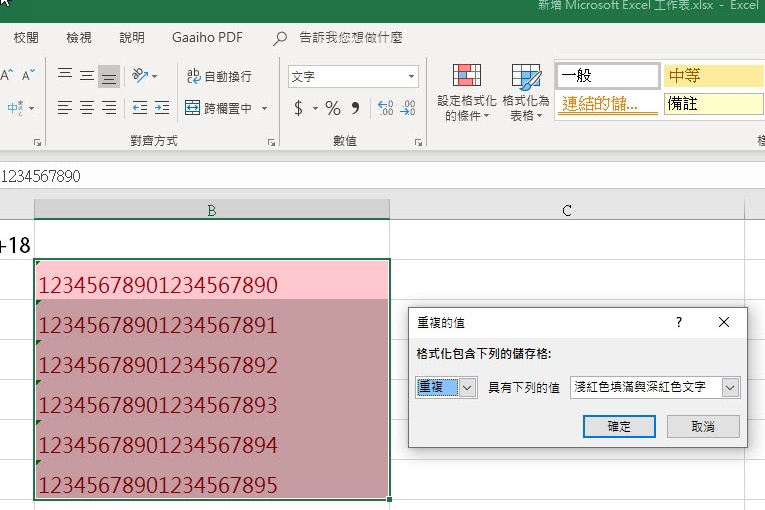Select cell containing 12345678901234567890

[x=212, y=280]
